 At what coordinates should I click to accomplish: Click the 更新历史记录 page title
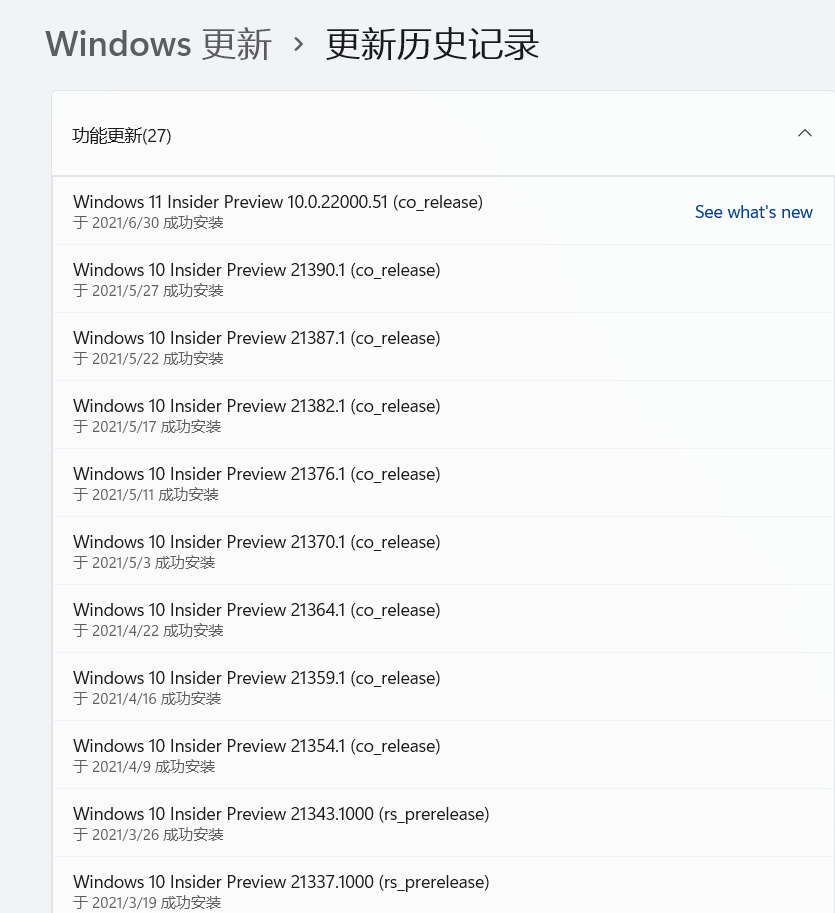click(432, 44)
